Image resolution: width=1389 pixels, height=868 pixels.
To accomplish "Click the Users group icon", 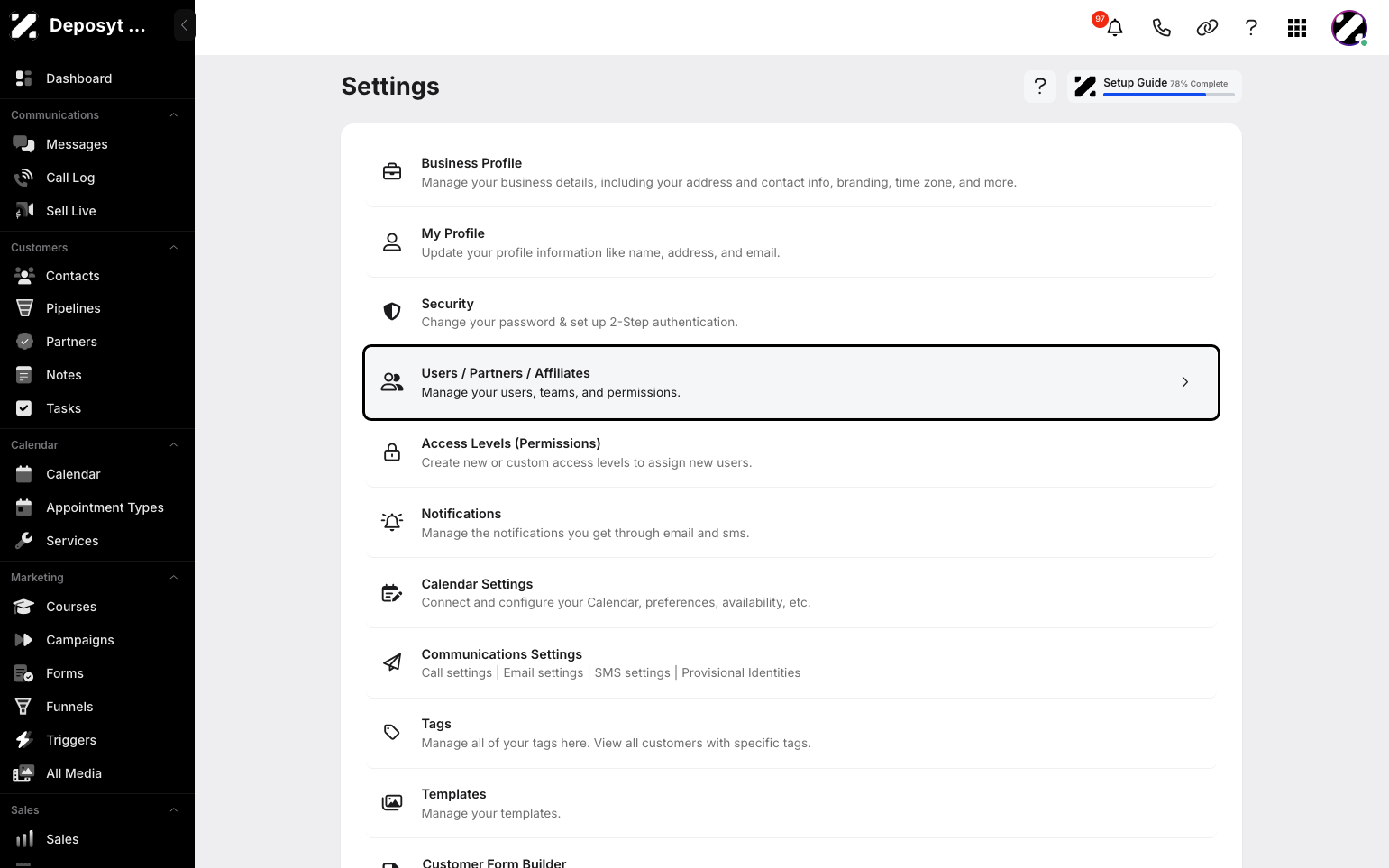I will point(392,382).
